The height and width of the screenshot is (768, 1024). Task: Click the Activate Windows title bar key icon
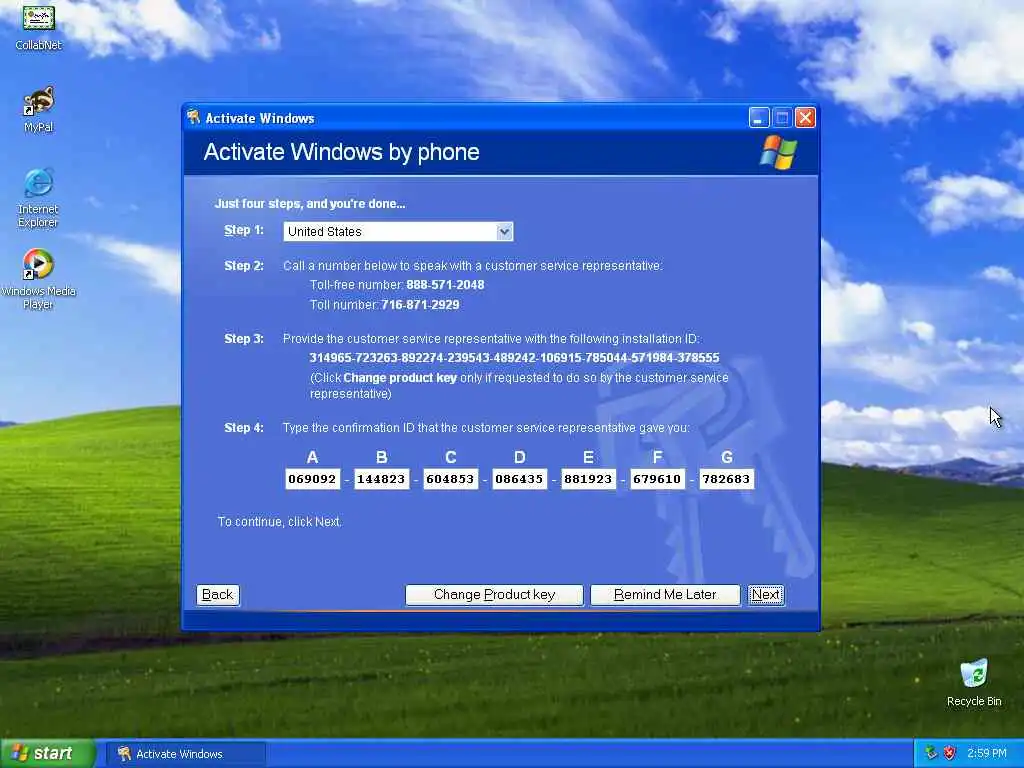click(193, 118)
